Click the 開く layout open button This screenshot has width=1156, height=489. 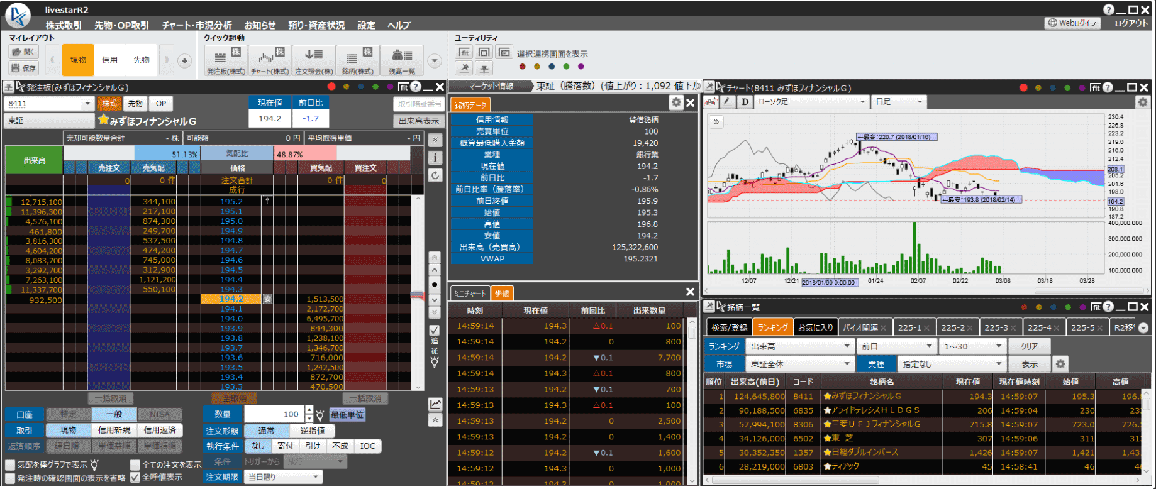tap(24, 52)
